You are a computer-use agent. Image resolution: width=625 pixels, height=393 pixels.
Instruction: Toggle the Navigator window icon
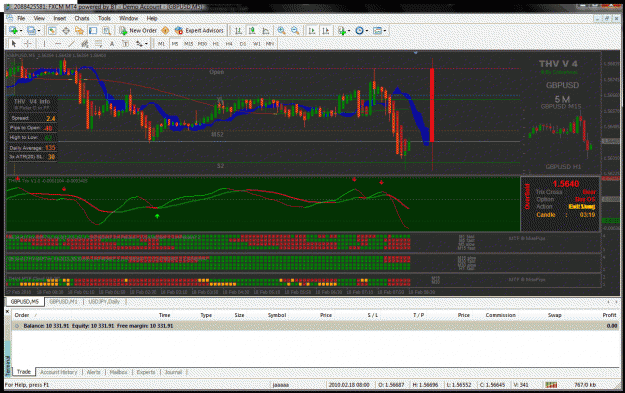tap(79, 31)
